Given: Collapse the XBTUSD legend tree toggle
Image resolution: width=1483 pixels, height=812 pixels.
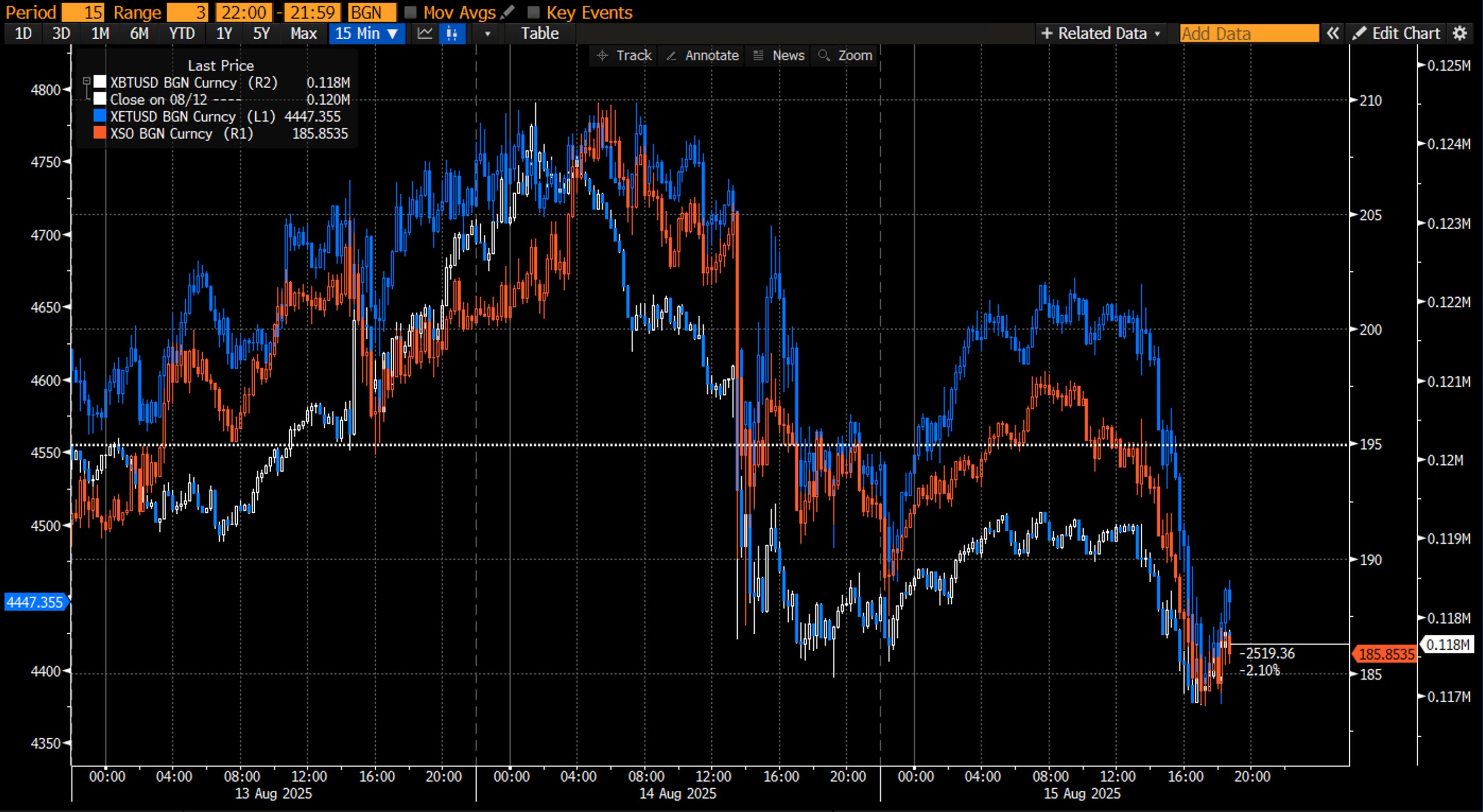Looking at the screenshot, I should click(87, 81).
